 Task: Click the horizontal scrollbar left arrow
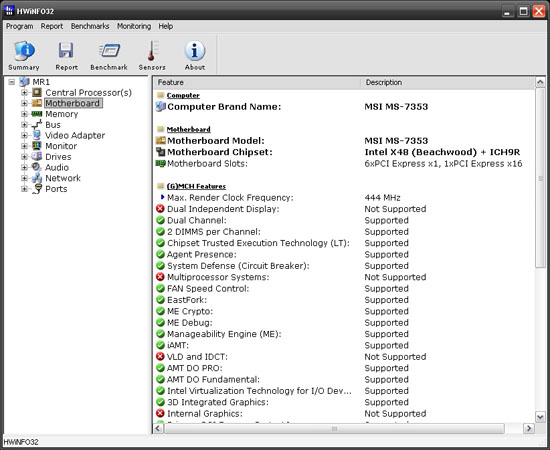click(x=158, y=428)
